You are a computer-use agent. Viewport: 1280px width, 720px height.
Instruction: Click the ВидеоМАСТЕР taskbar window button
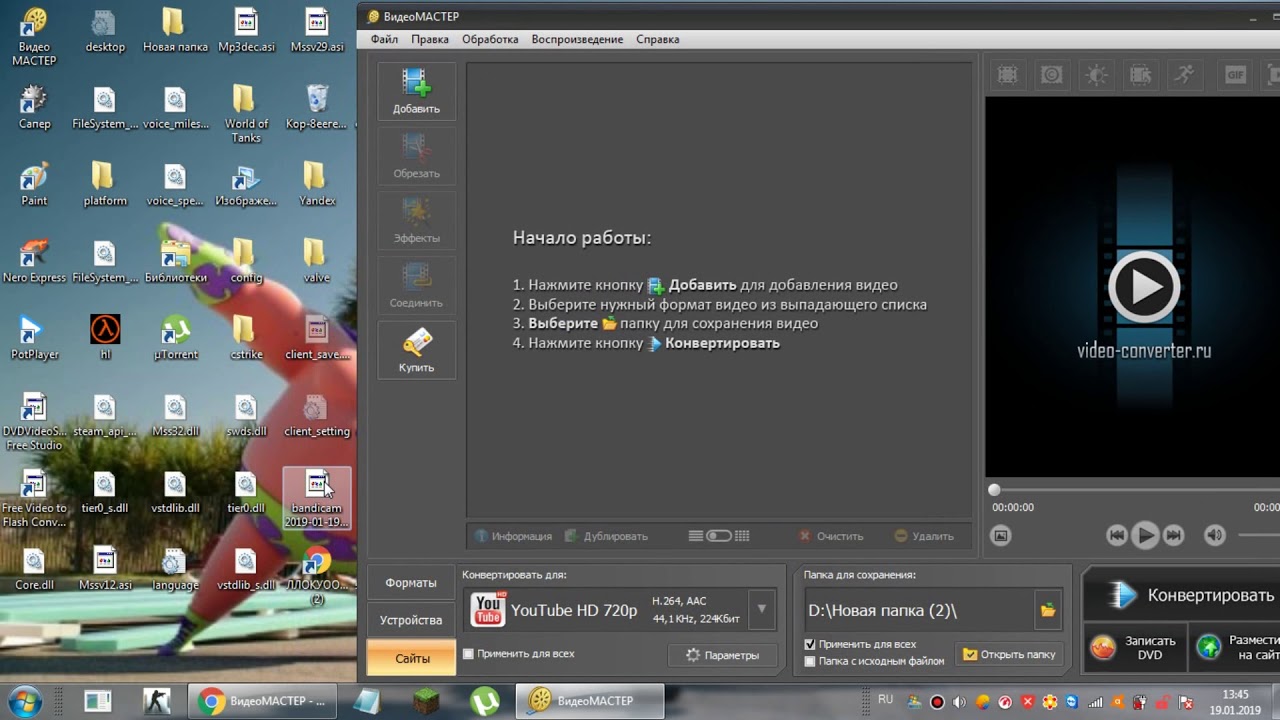[x=589, y=701]
